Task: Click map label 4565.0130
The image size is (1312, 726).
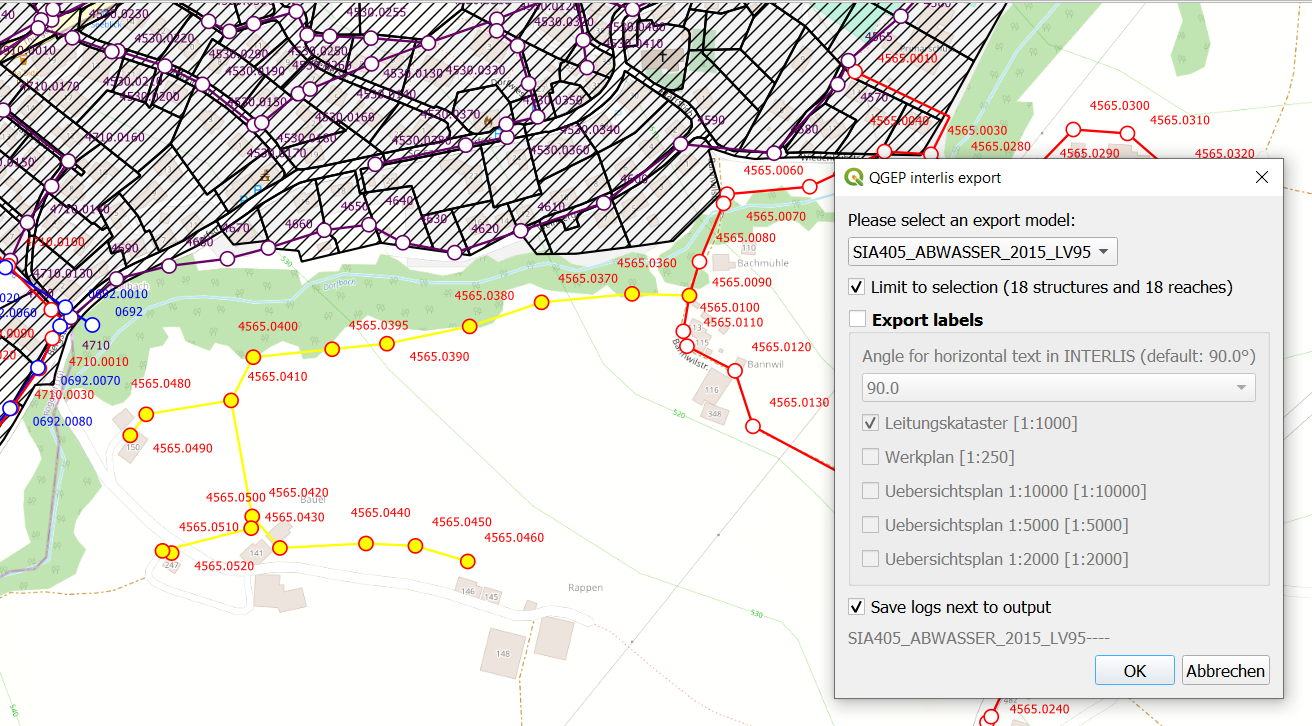Action: tap(799, 403)
